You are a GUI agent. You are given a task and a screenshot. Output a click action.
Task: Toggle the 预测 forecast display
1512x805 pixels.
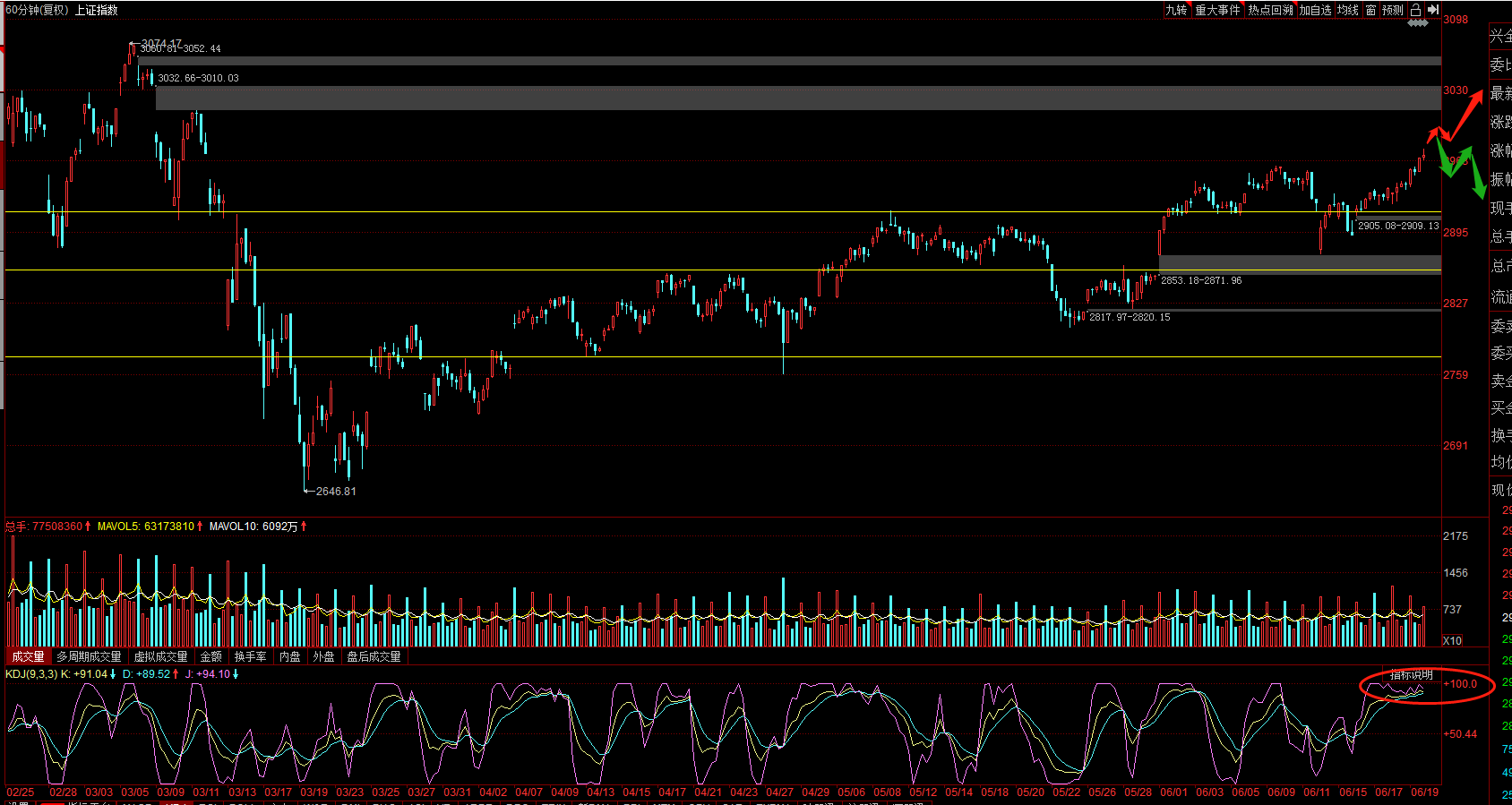tap(1393, 10)
